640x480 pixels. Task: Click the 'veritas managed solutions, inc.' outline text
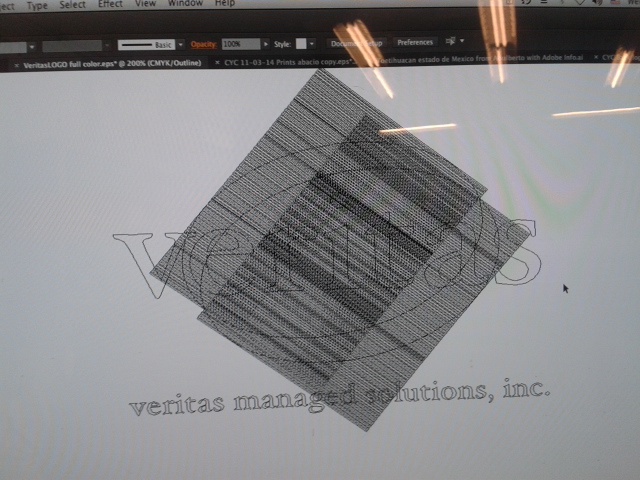point(340,397)
